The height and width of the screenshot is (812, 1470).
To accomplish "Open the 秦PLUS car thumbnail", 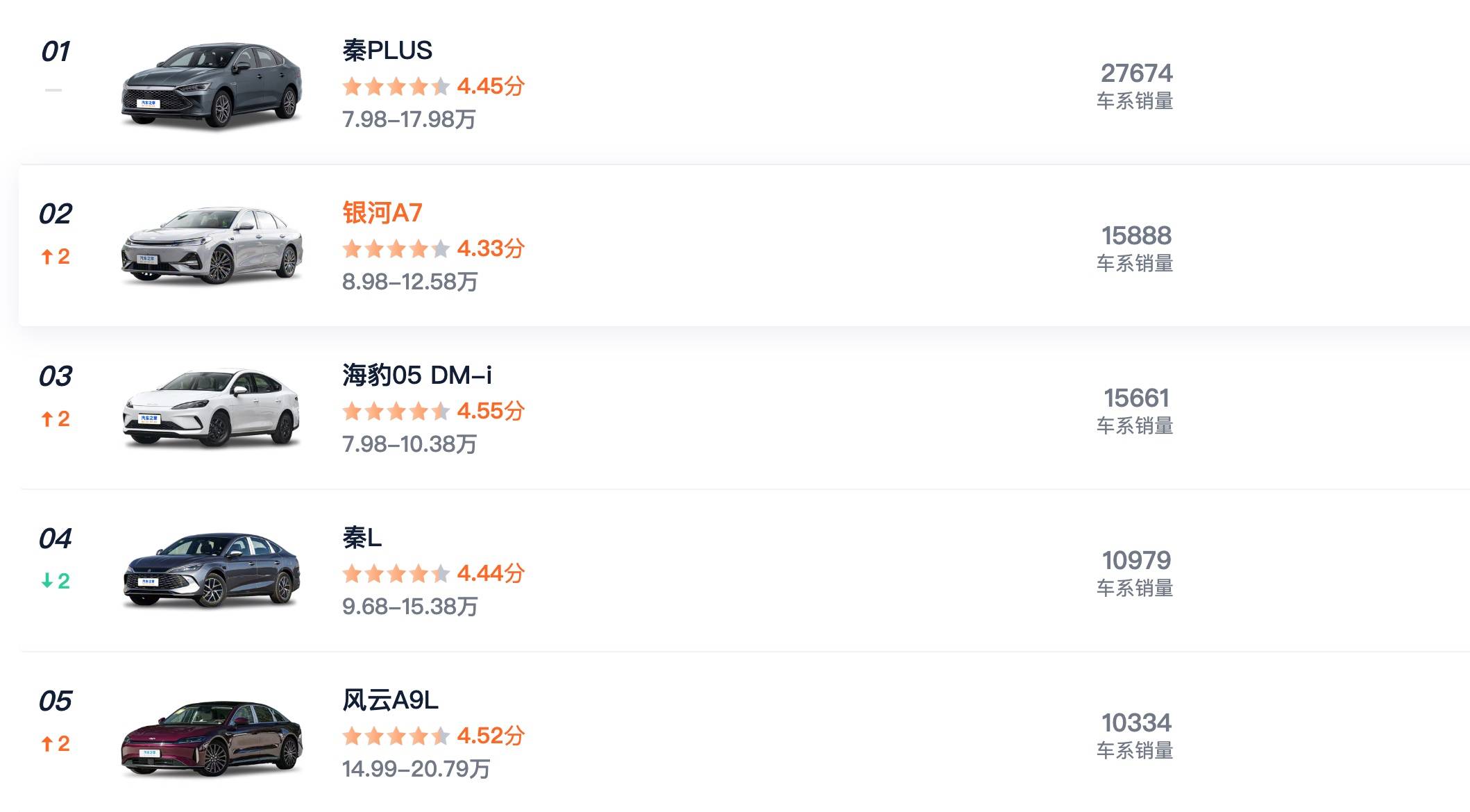I will (212, 85).
